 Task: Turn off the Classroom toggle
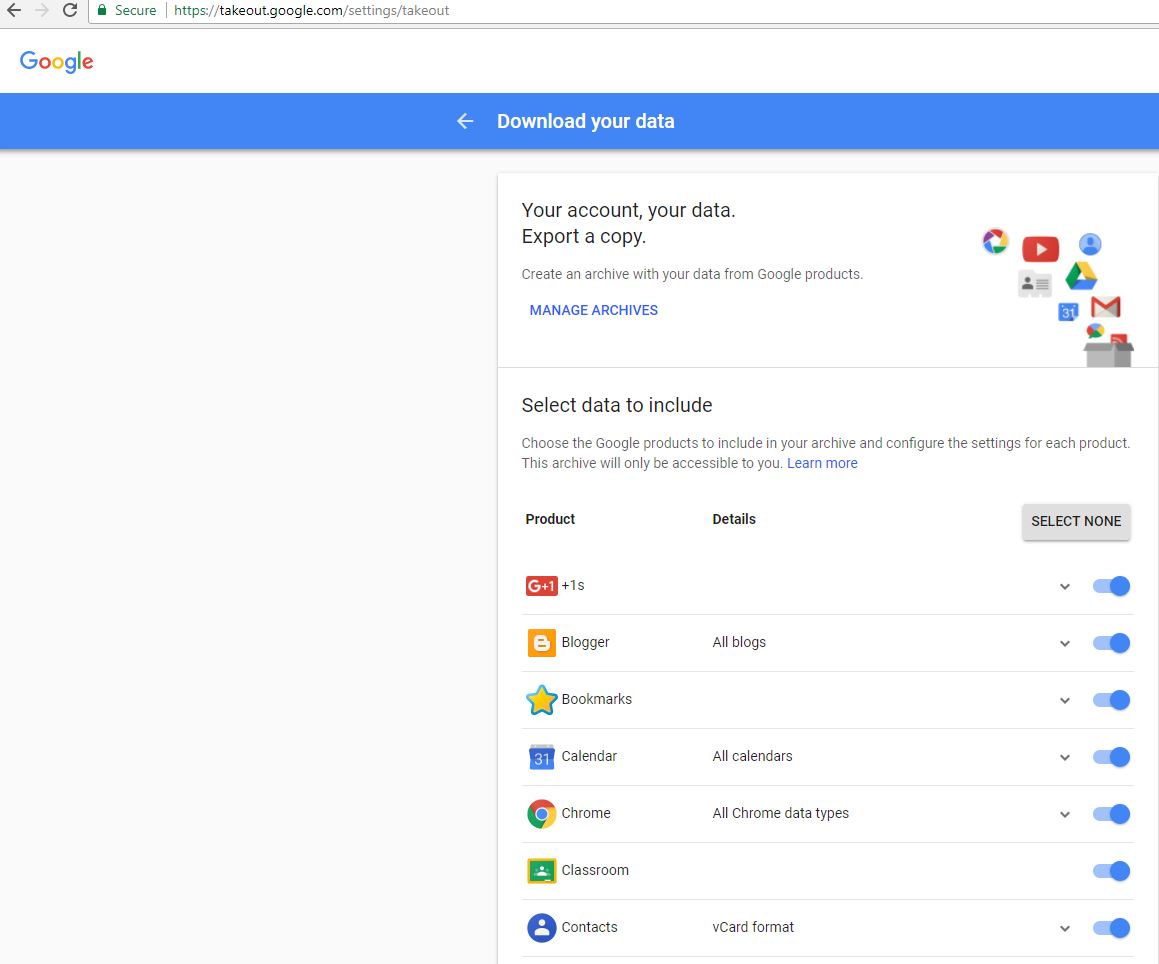[1111, 871]
